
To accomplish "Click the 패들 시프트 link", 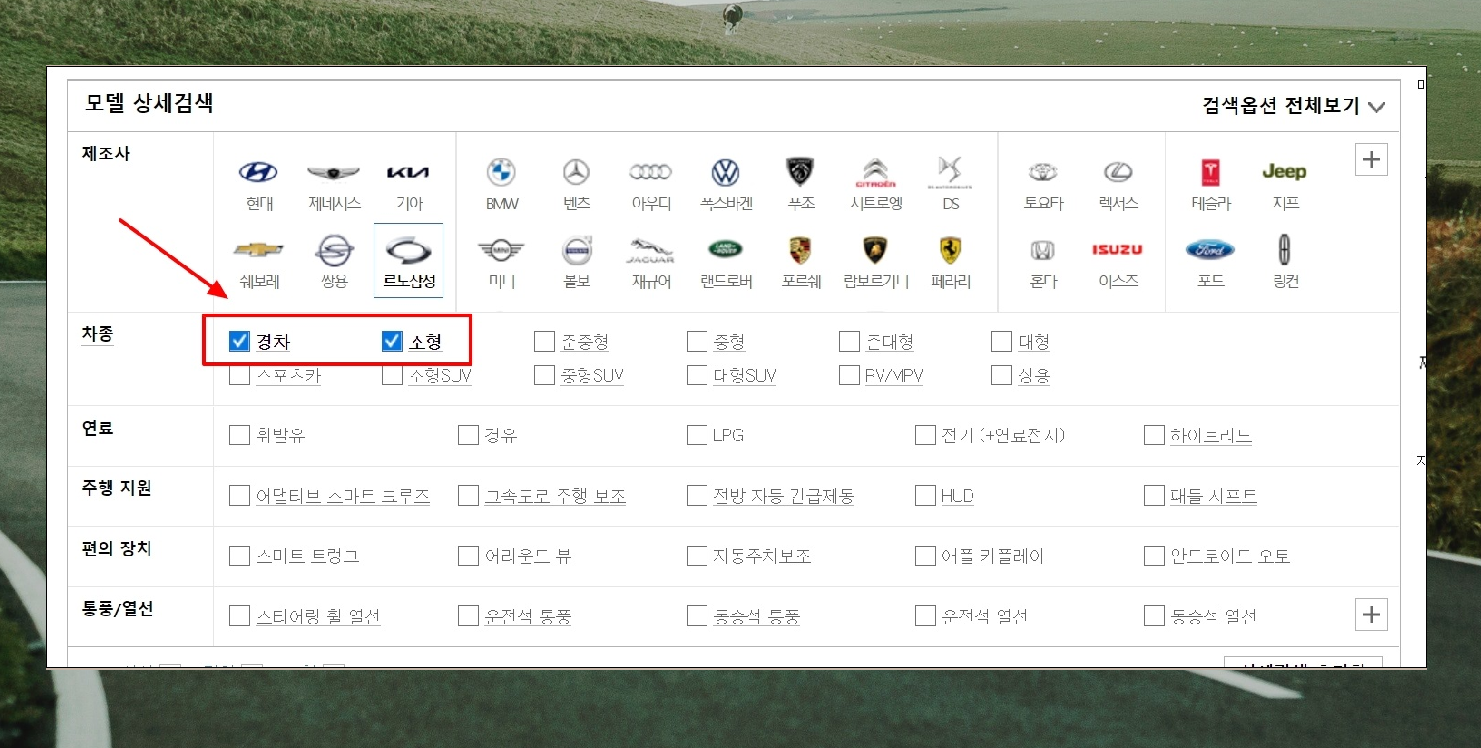I will pos(1214,496).
